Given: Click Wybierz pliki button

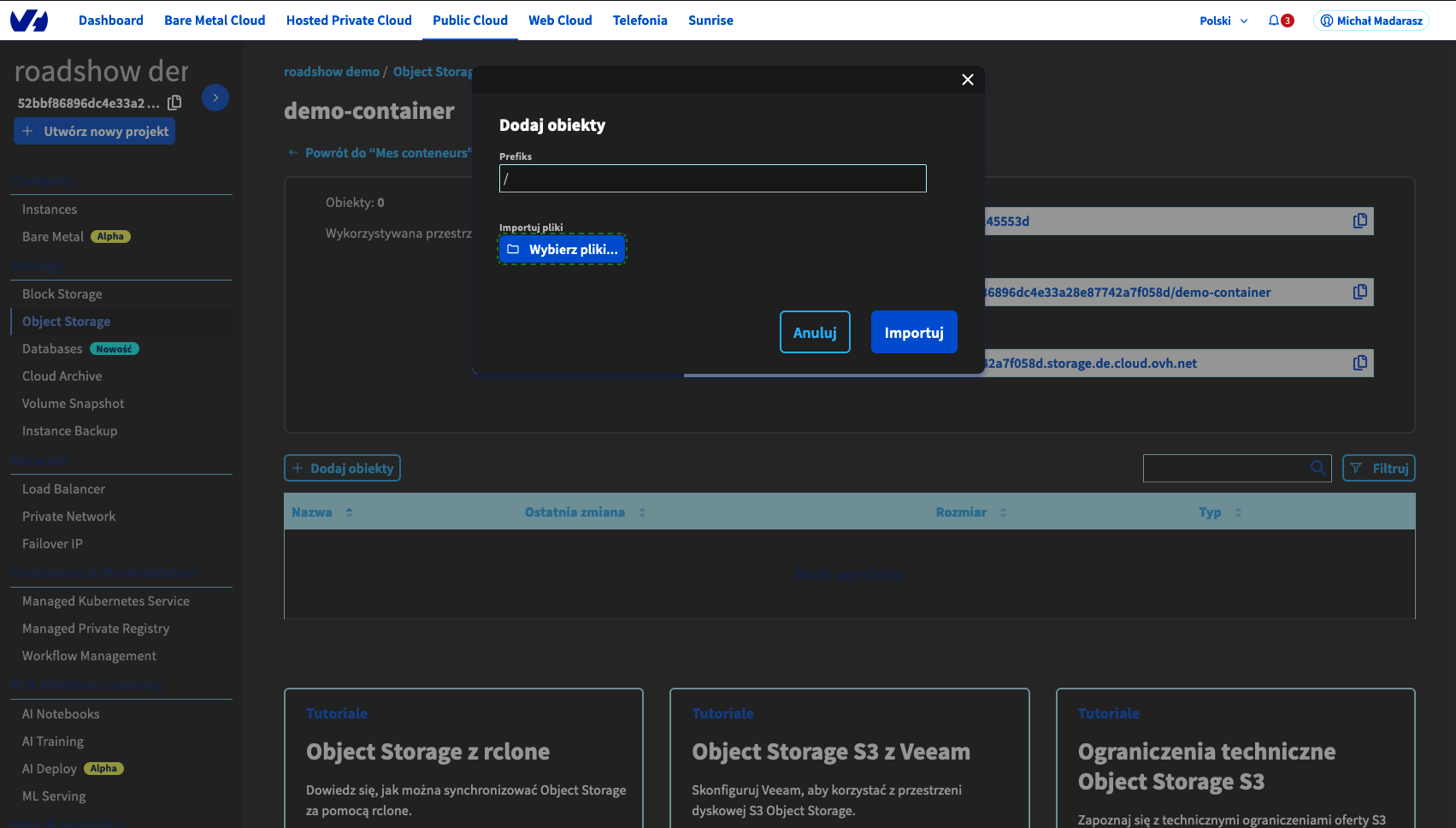Looking at the screenshot, I should coord(563,249).
